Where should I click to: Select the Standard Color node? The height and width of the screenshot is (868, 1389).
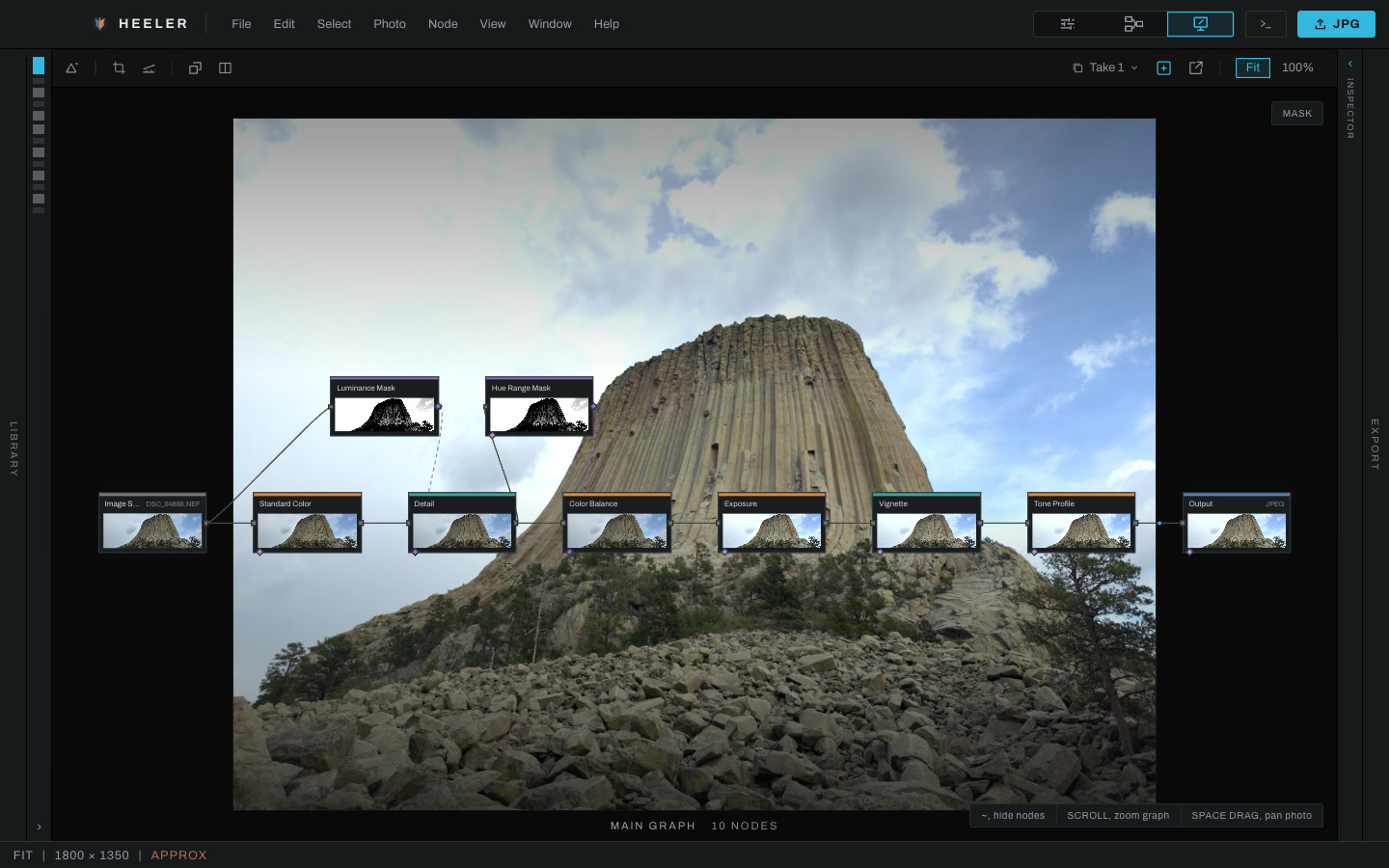point(308,523)
